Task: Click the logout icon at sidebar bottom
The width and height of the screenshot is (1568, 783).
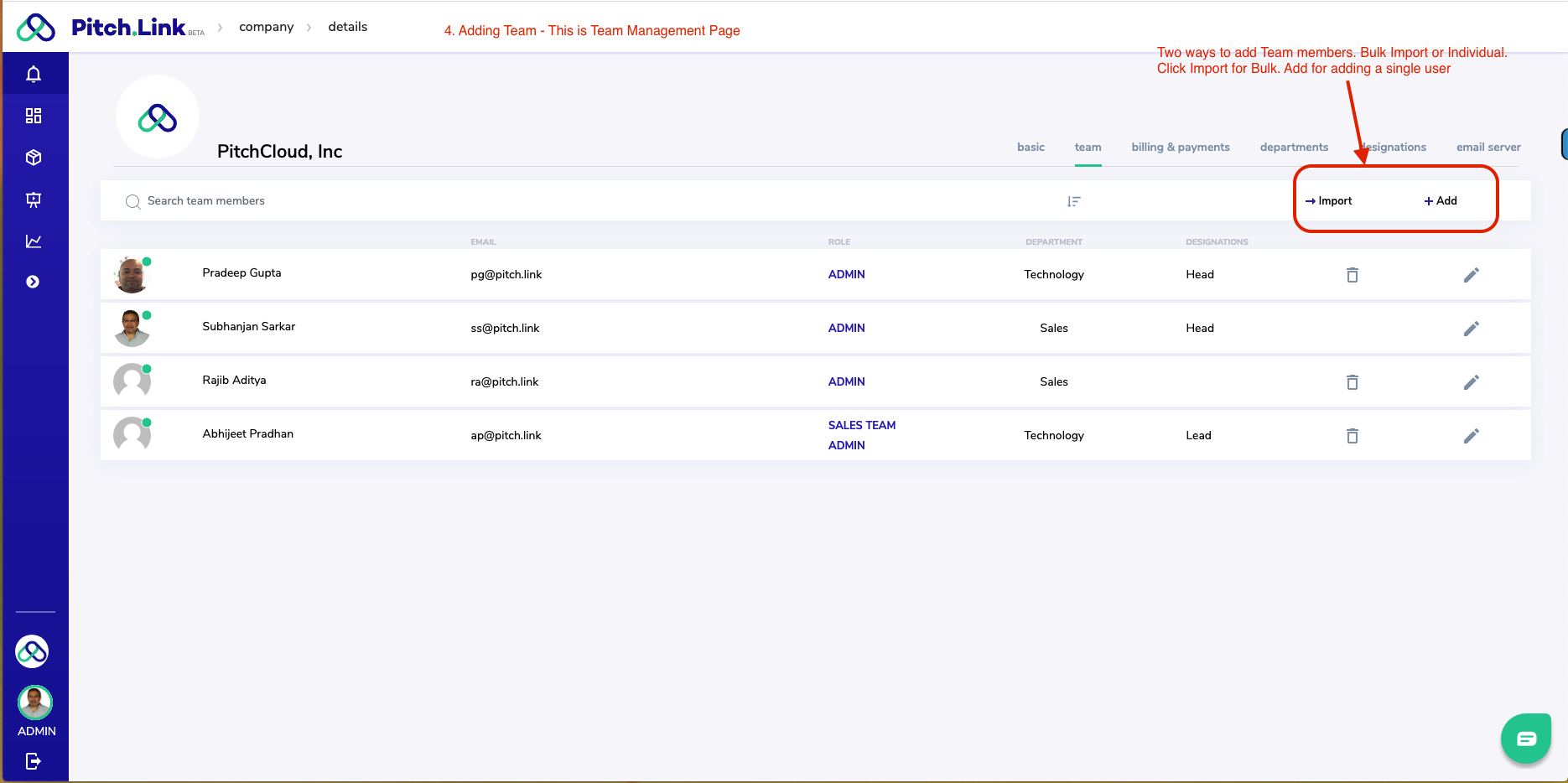Action: [34, 761]
